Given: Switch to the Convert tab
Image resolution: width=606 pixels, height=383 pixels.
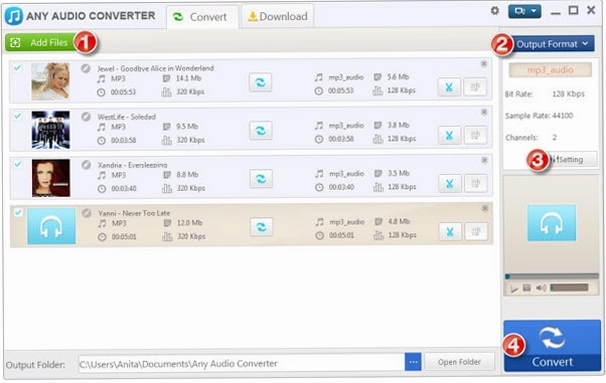Looking at the screenshot, I should (x=203, y=17).
